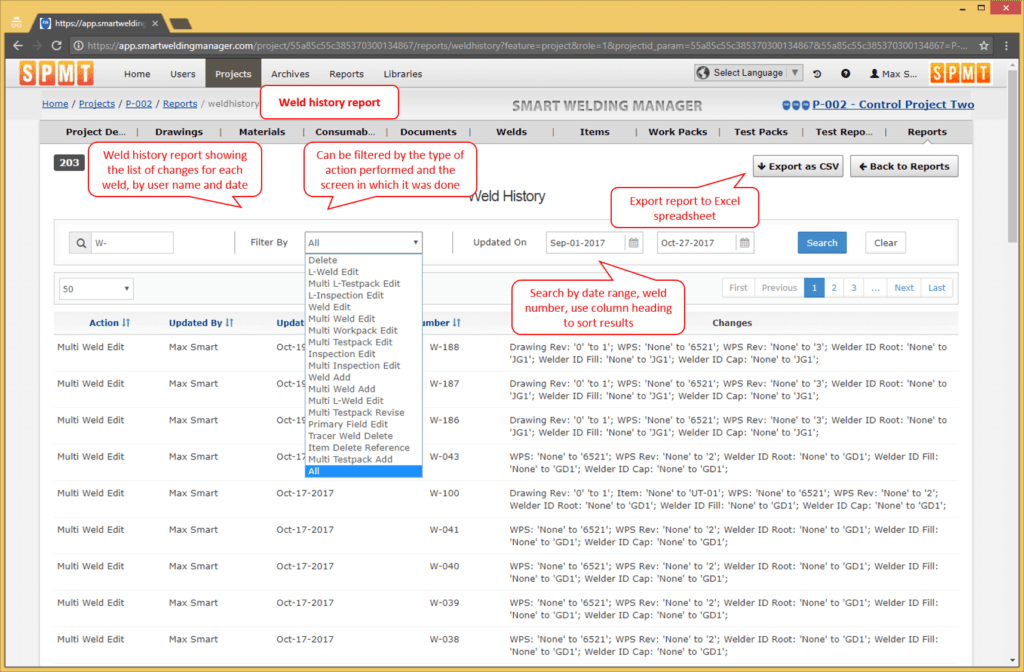Sort by weld Number column arrows
Image resolution: width=1024 pixels, height=672 pixels.
456,323
